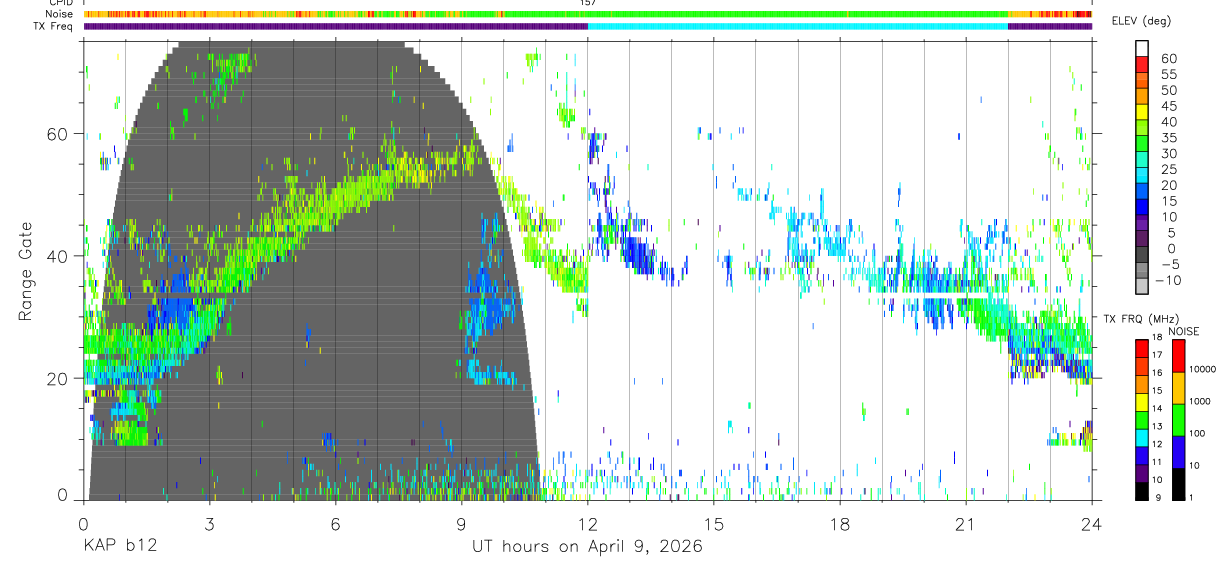Select the '14' tick on TX FRQ scale
1228x567 pixels.
click(1155, 409)
